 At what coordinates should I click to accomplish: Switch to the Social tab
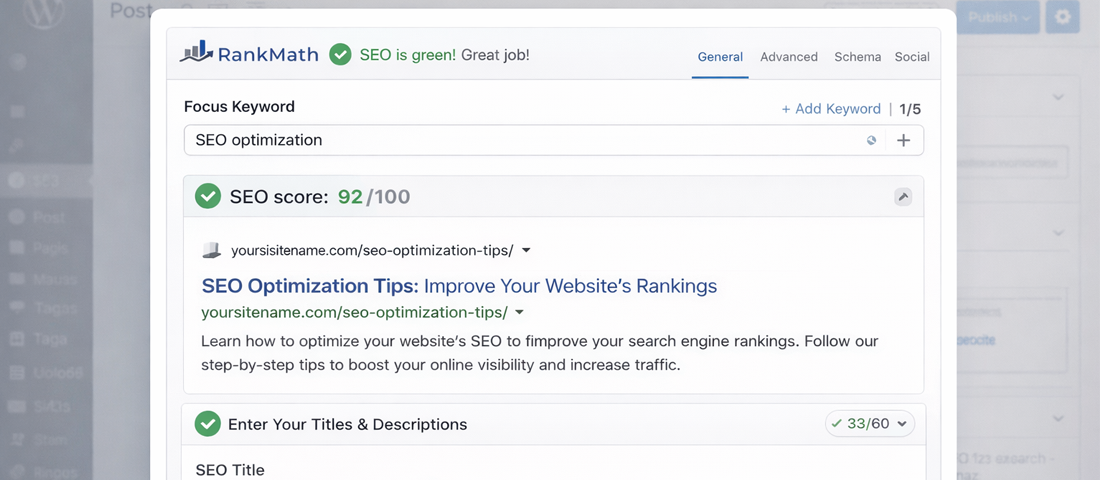912,57
